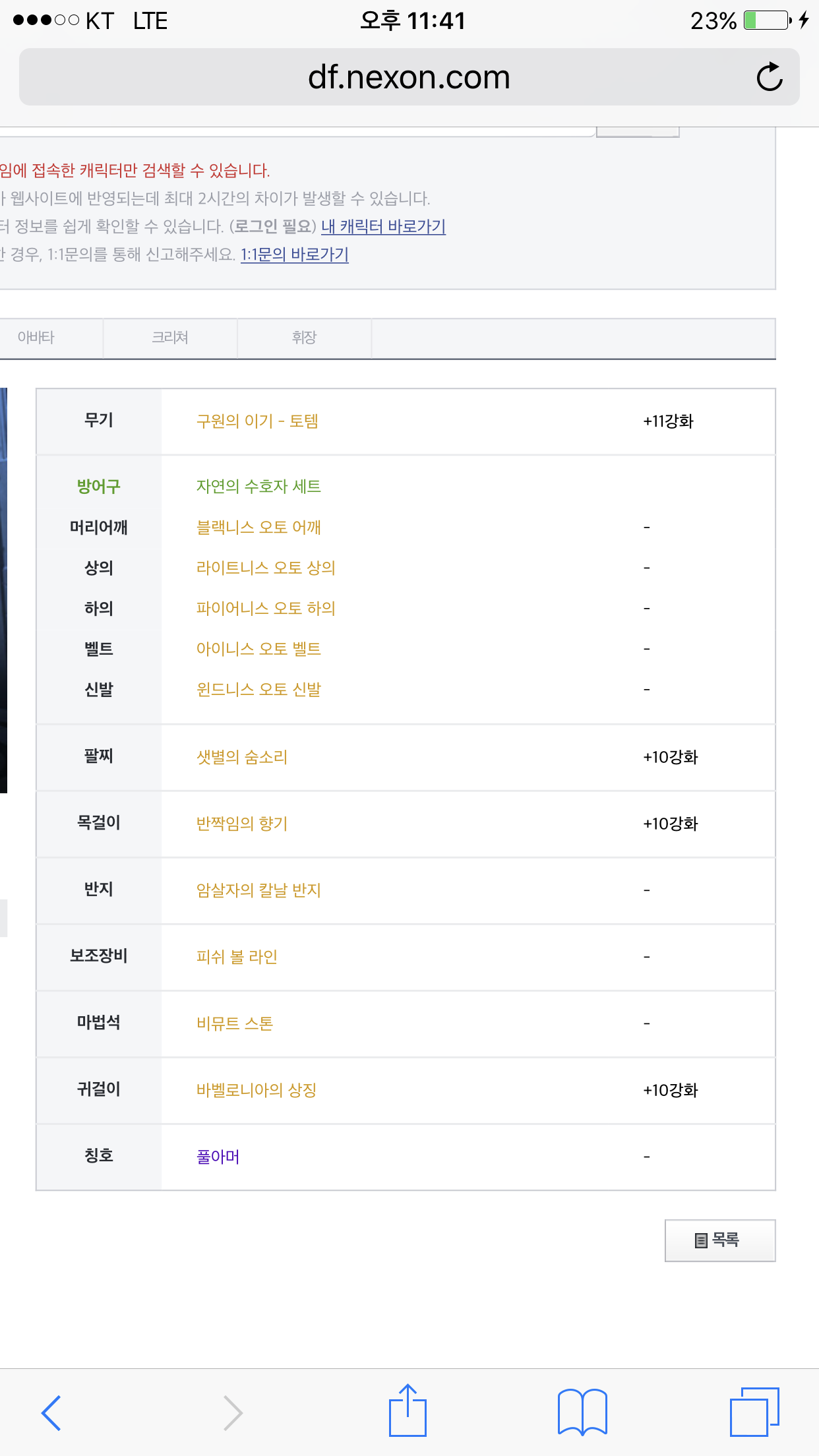Reload the page with the refresh icon
The height and width of the screenshot is (1456, 819).
click(x=770, y=77)
